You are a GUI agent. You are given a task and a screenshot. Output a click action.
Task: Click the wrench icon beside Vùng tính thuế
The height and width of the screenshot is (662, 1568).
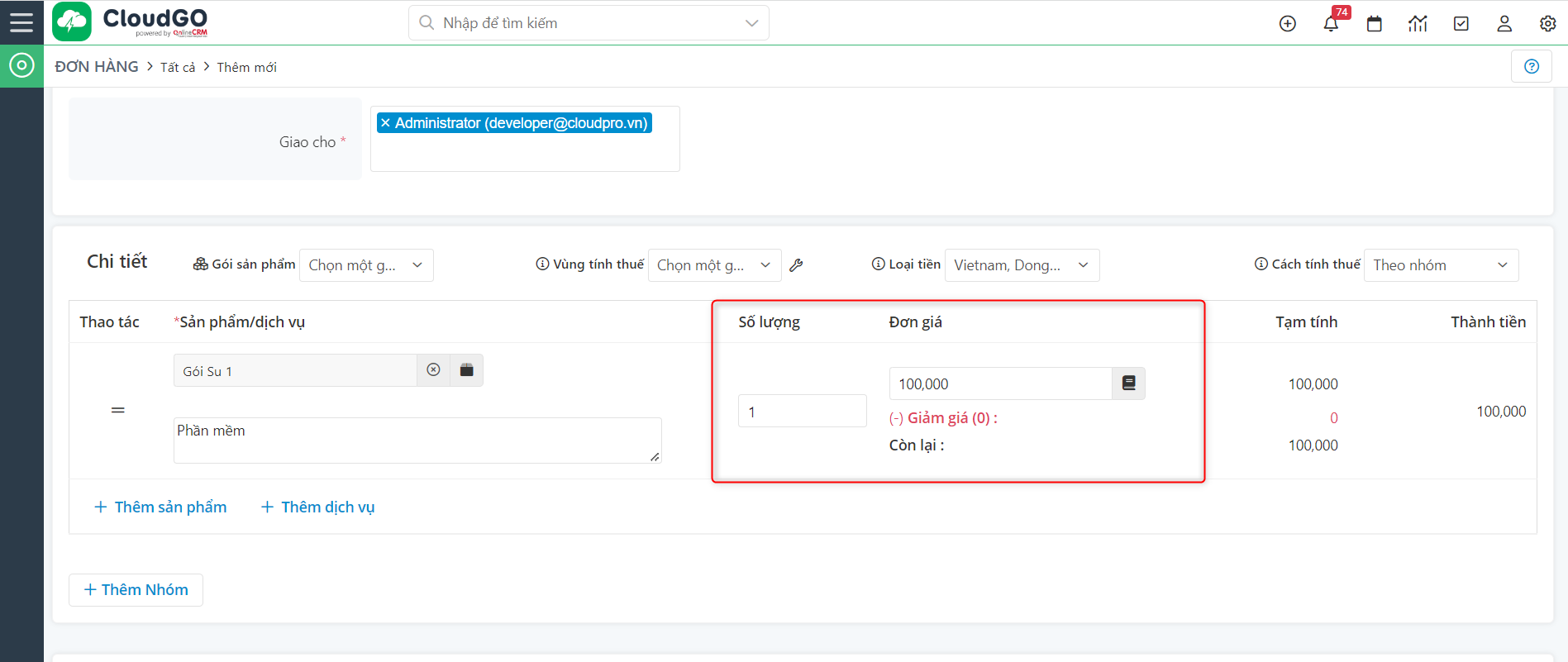point(796,265)
